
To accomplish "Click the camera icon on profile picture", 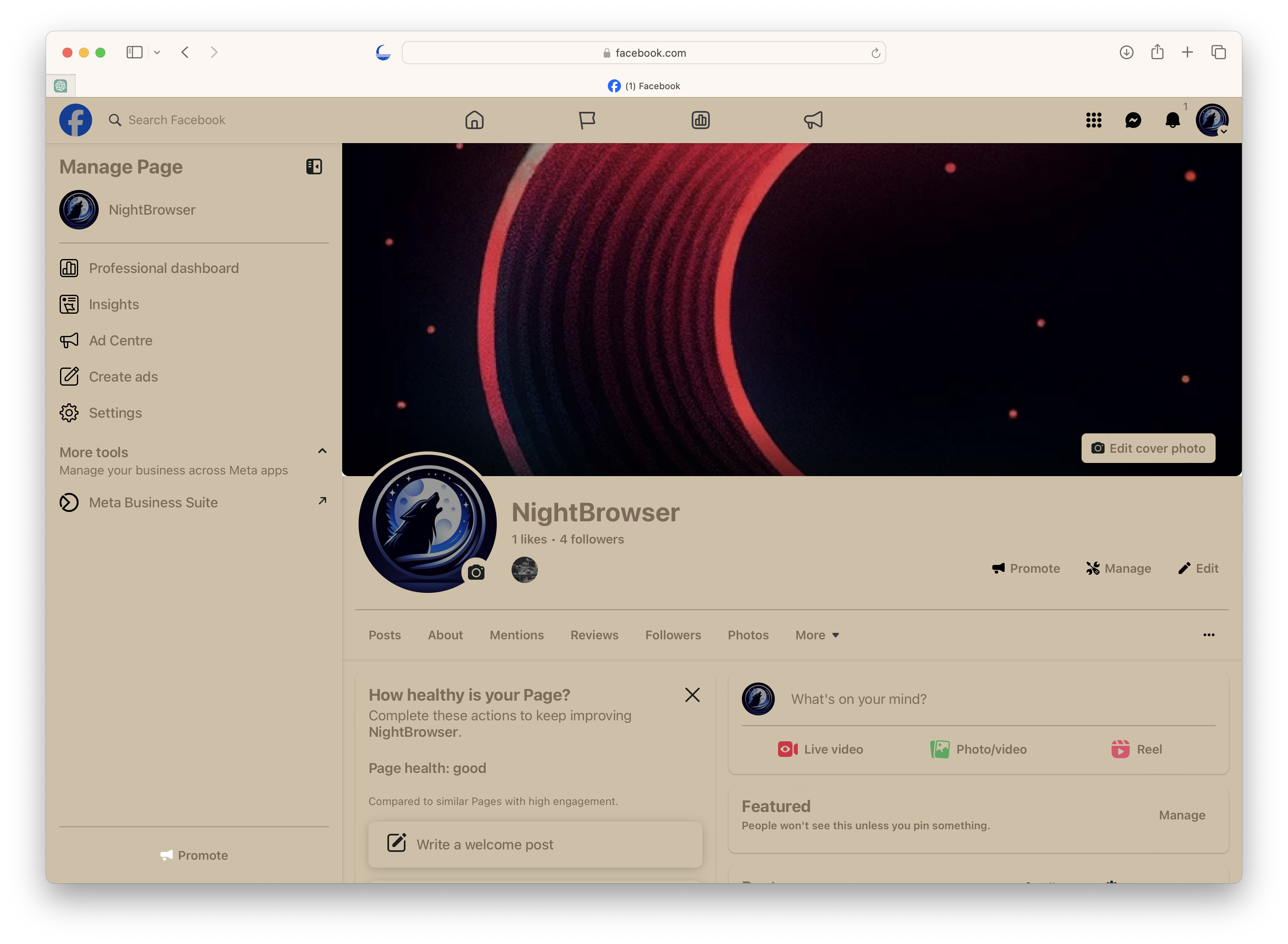I will coord(476,572).
